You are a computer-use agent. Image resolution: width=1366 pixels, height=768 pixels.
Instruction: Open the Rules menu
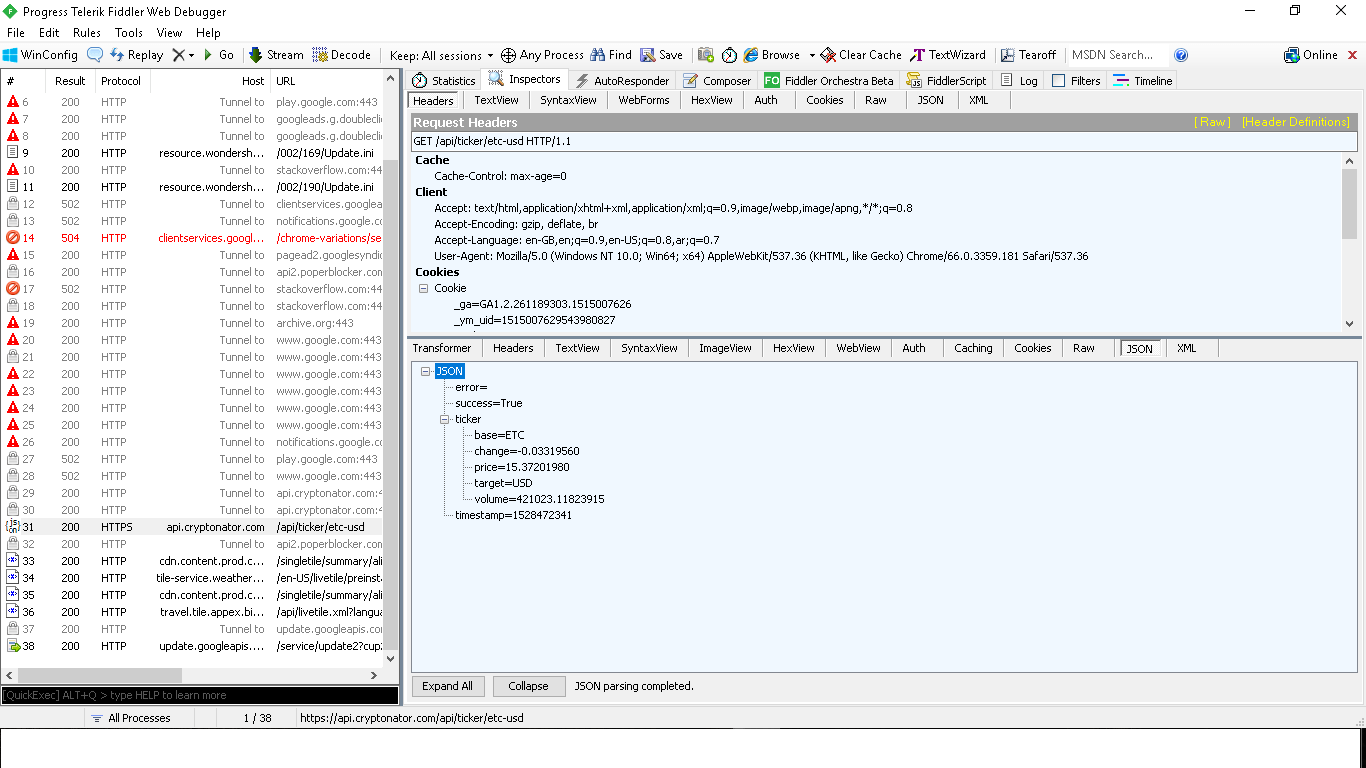click(x=86, y=32)
